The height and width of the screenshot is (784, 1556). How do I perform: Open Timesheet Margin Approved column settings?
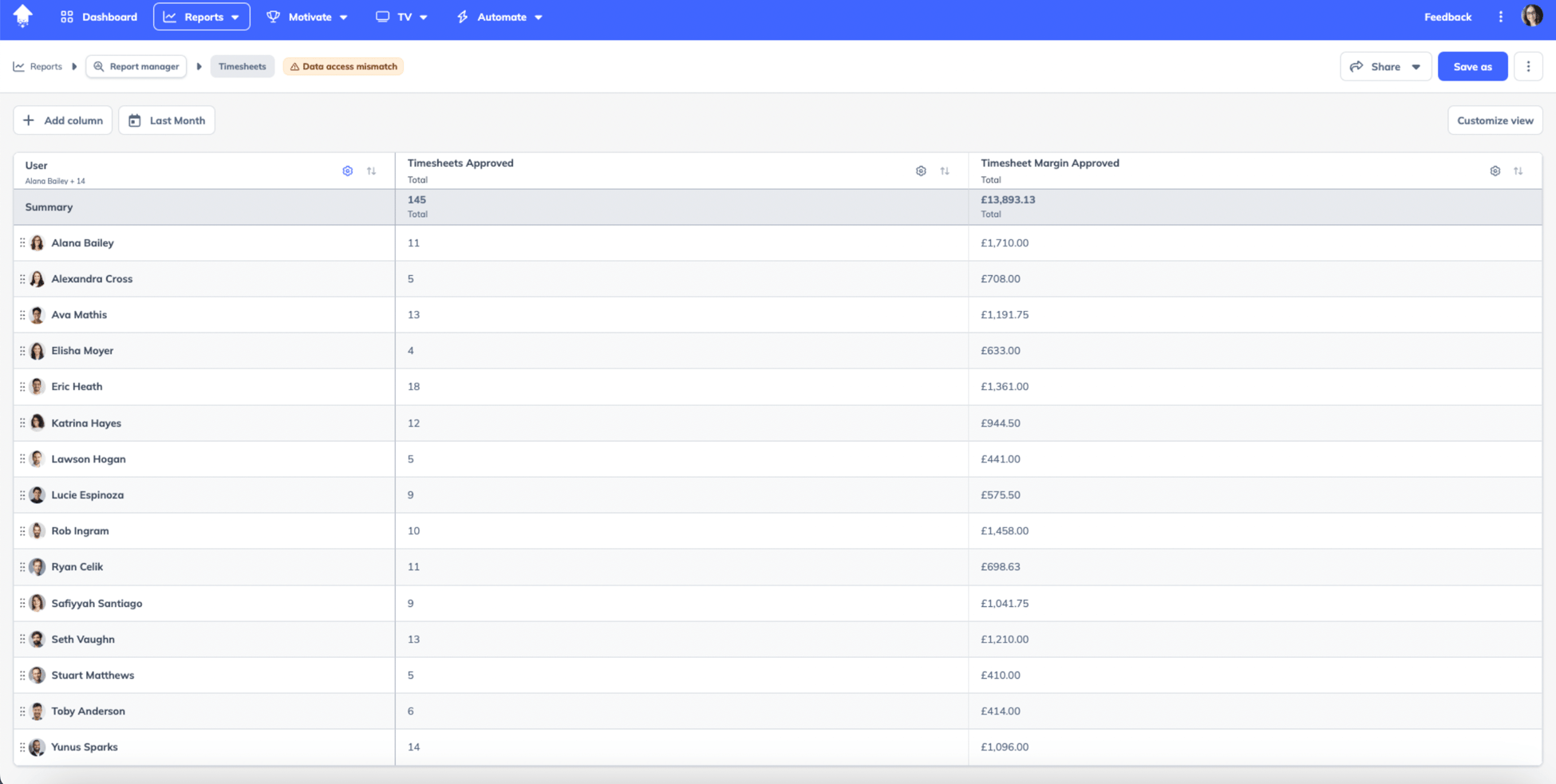(1495, 171)
